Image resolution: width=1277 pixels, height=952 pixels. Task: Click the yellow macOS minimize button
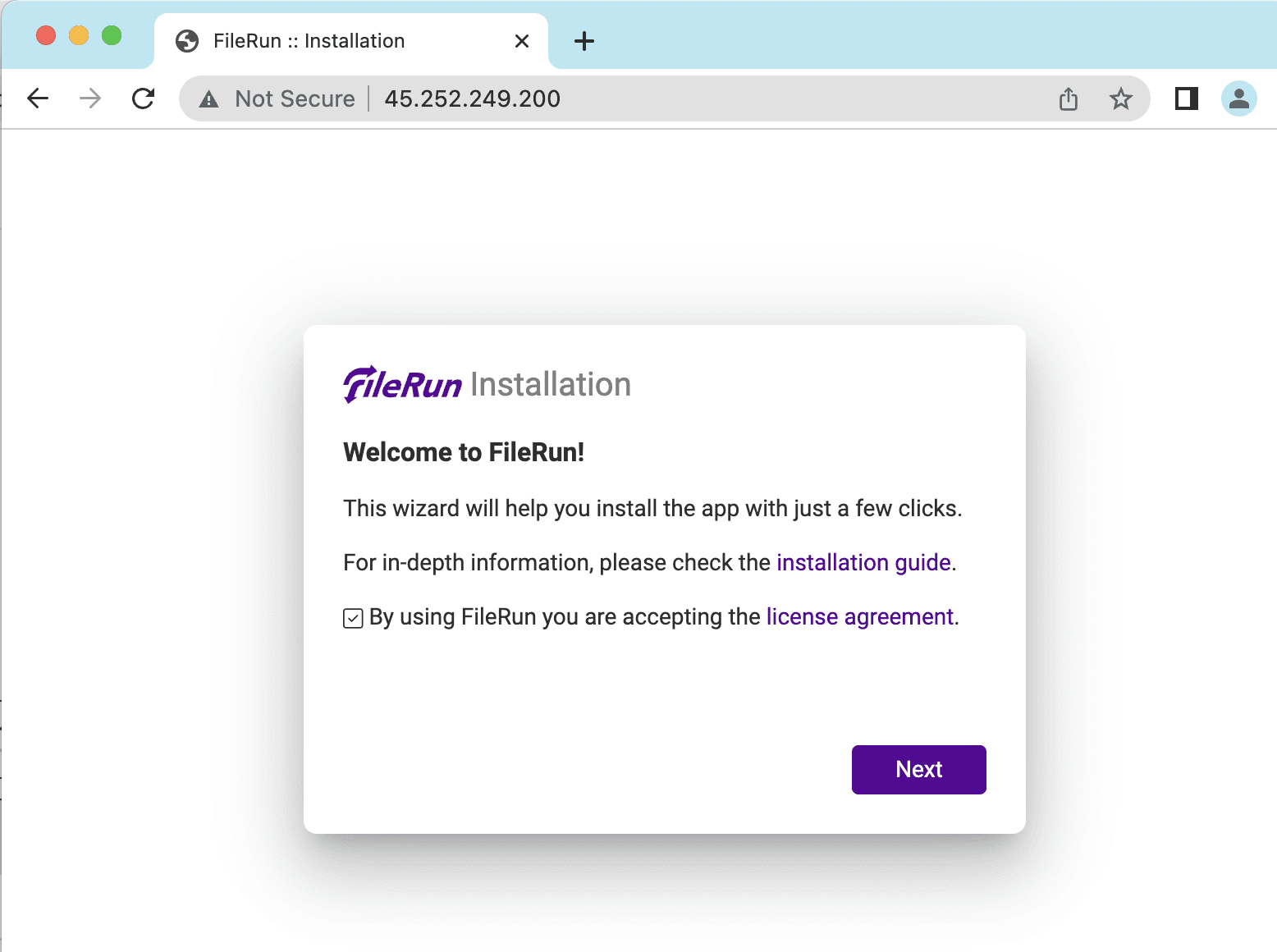tap(79, 35)
